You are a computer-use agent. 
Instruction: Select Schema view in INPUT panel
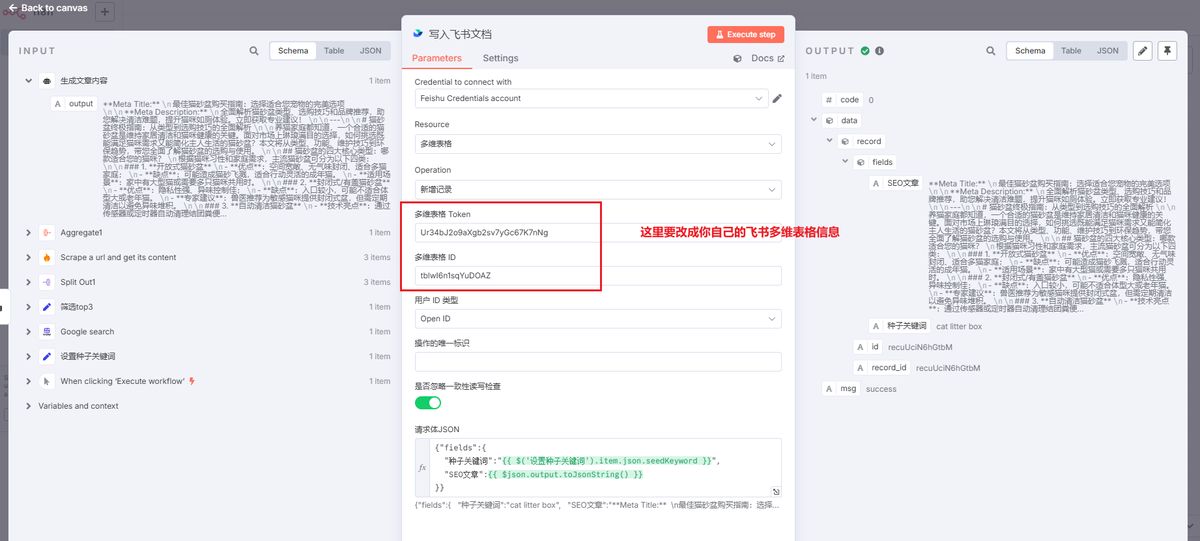(293, 51)
